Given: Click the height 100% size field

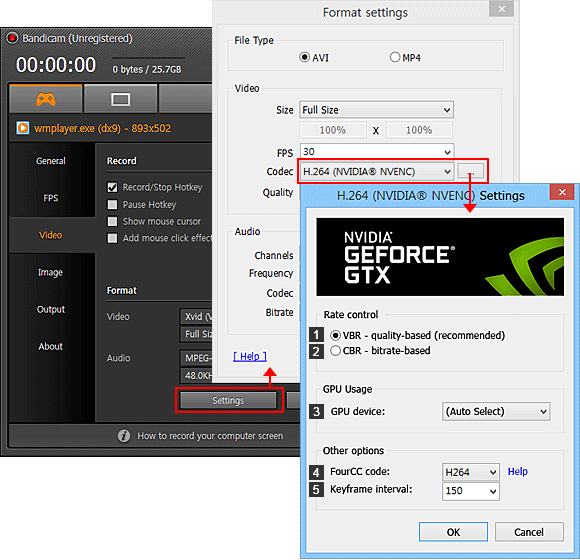Looking at the screenshot, I should click(419, 130).
